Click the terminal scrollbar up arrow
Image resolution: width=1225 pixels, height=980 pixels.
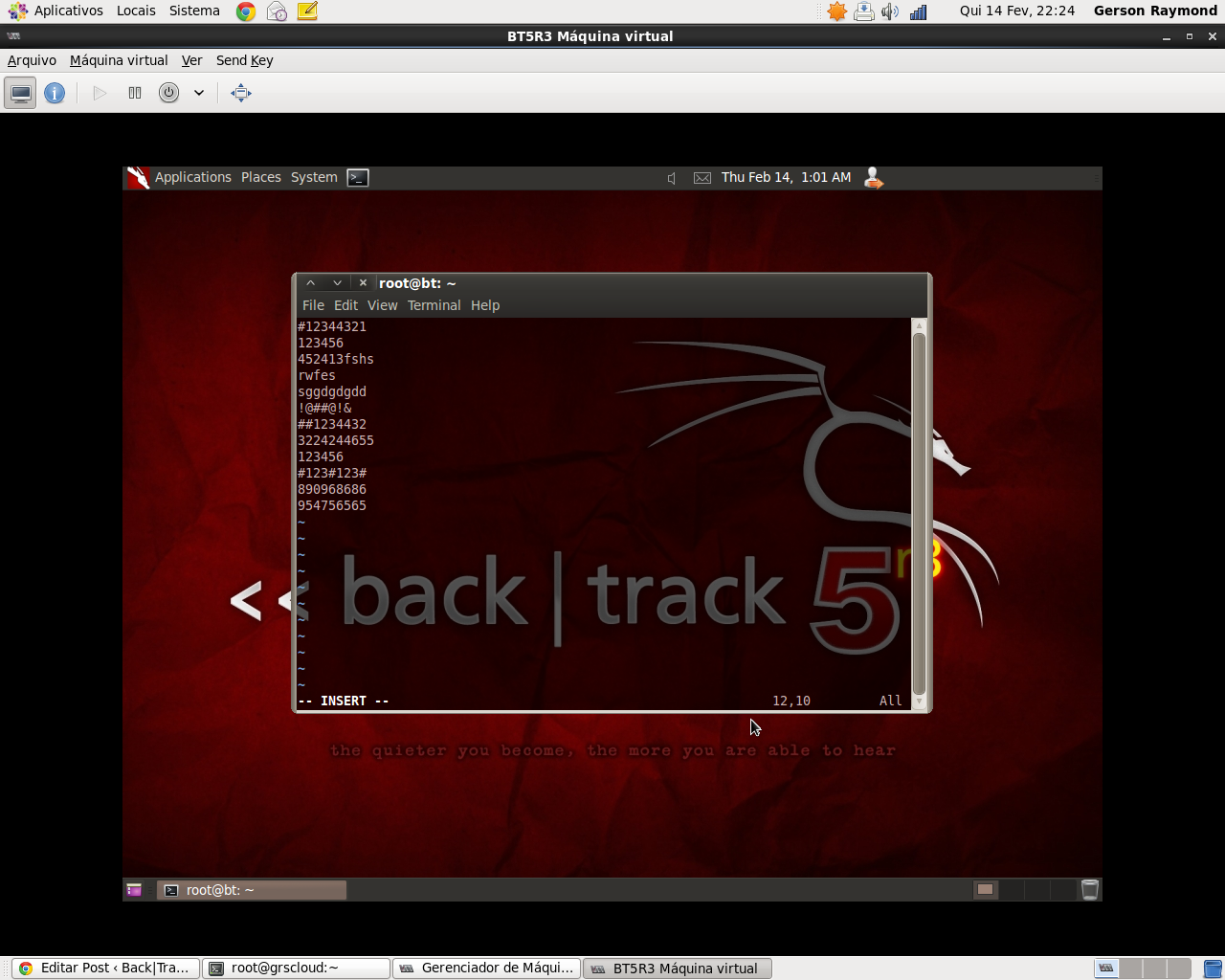919,325
